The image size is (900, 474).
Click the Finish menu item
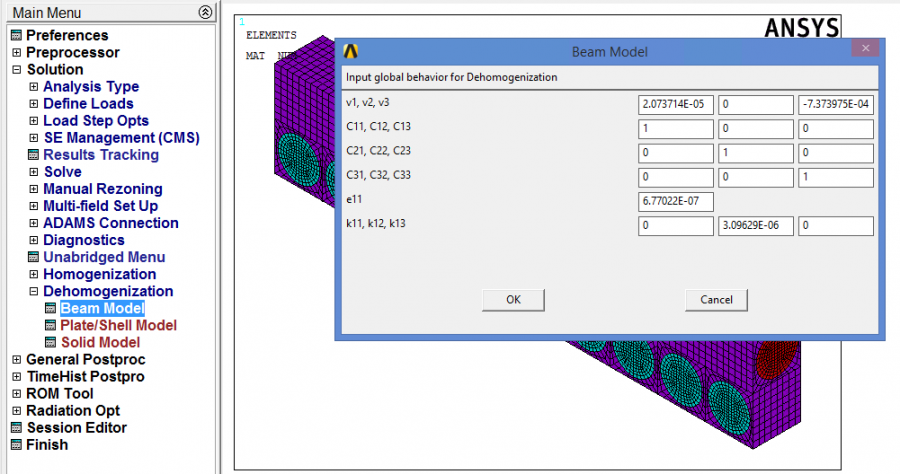(47, 445)
